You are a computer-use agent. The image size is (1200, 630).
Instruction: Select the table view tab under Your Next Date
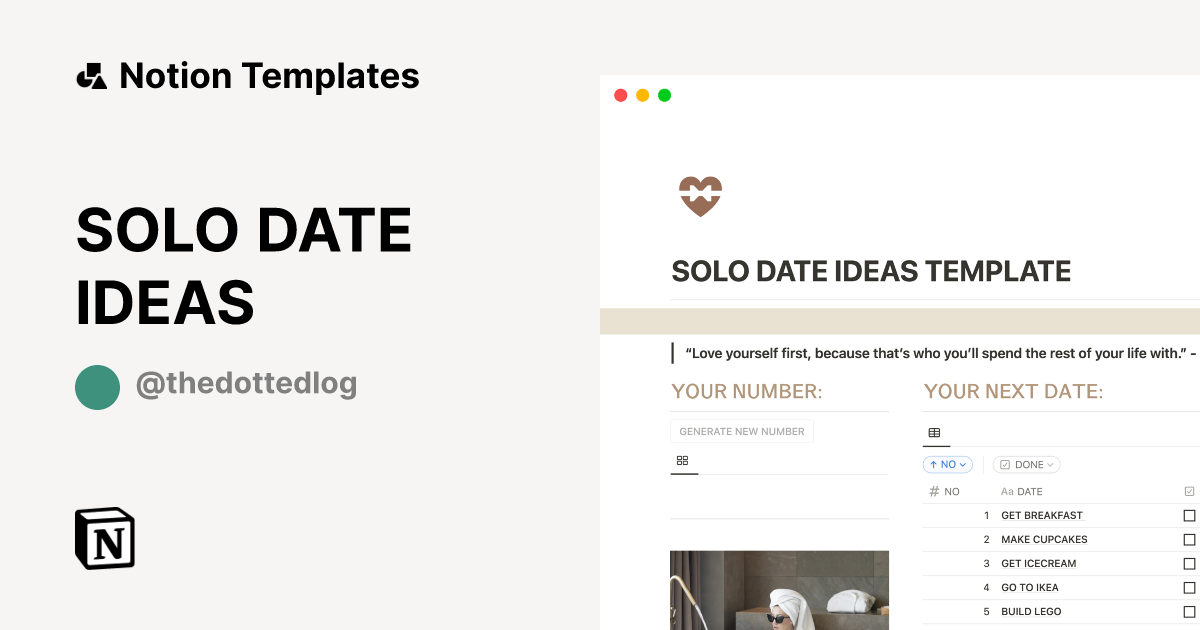936,432
